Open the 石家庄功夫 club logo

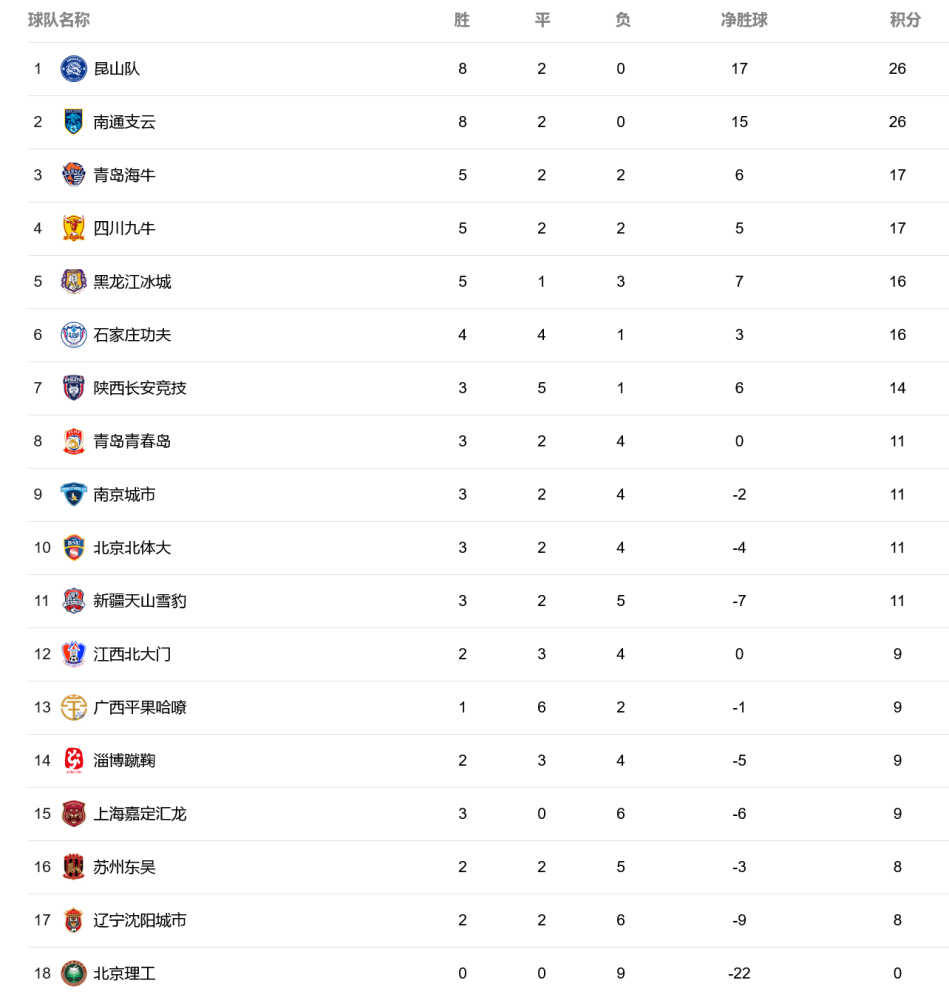[x=73, y=335]
